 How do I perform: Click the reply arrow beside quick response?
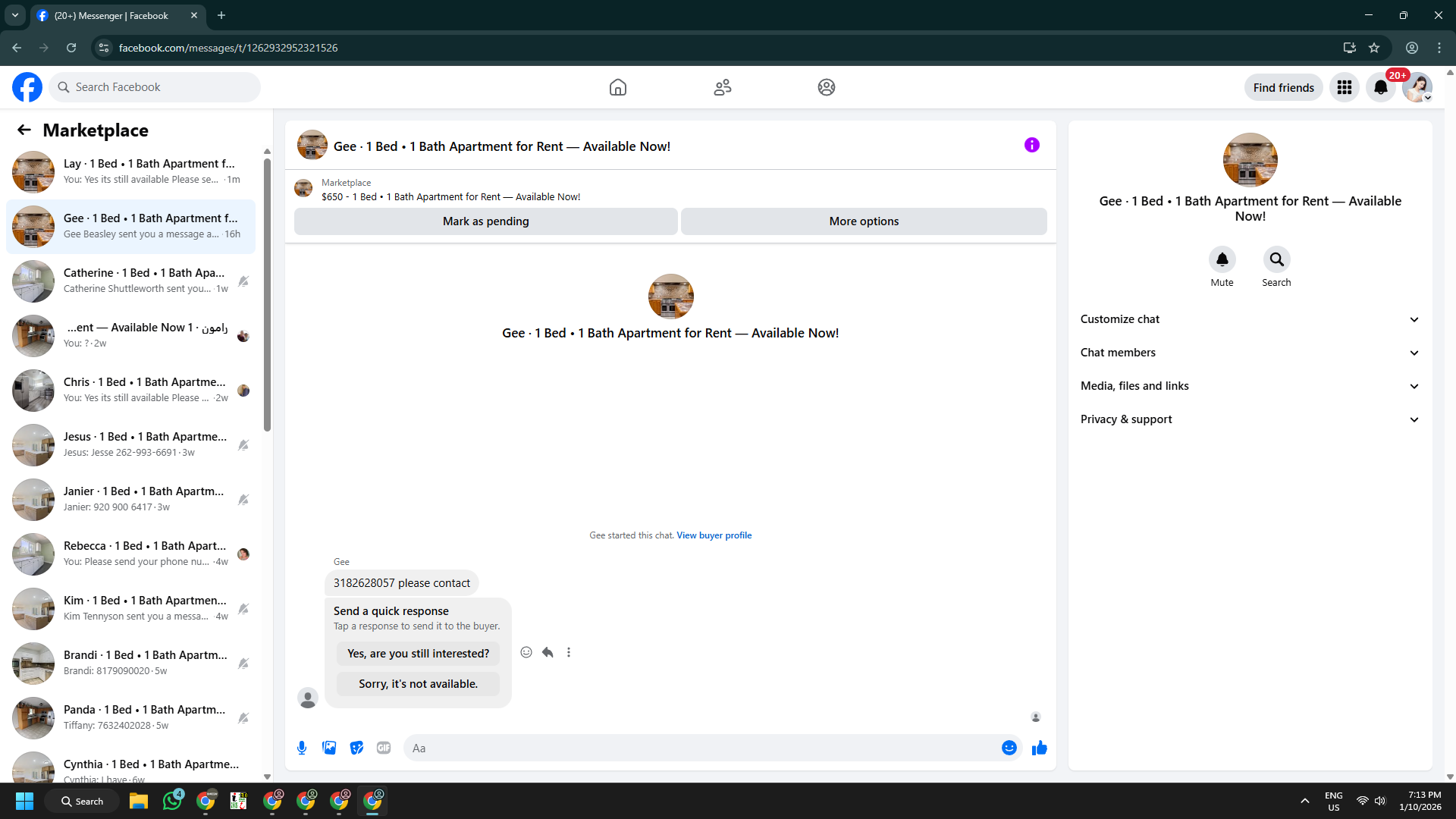pos(548,652)
